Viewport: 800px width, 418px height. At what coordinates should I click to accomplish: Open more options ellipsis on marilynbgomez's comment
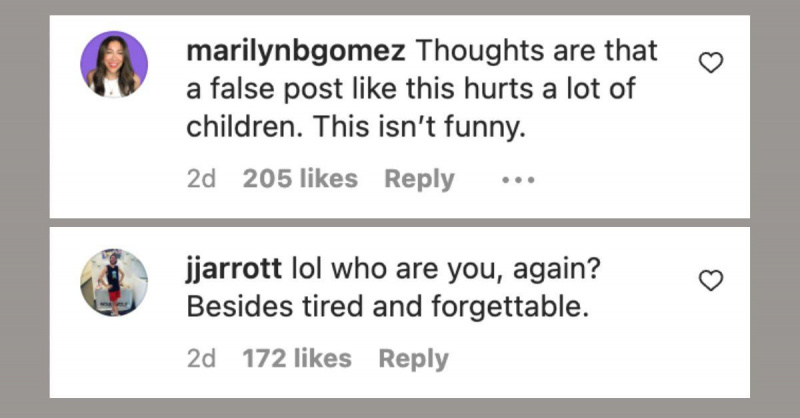click(x=518, y=180)
